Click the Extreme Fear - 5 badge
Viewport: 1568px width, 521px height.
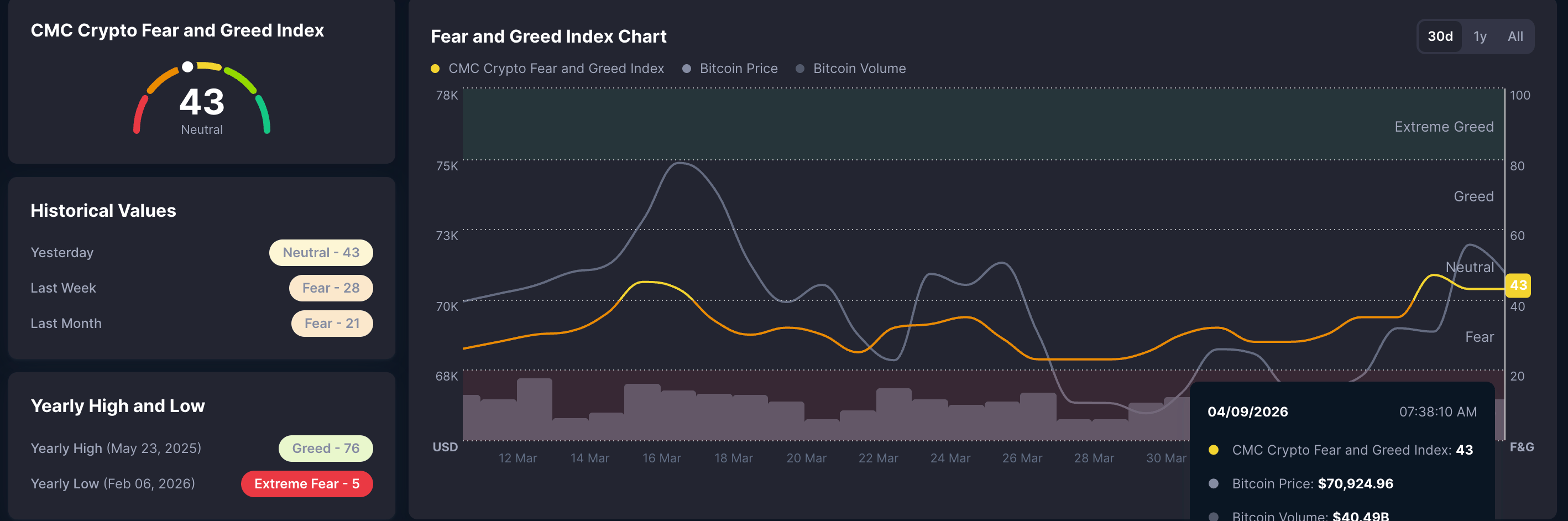307,484
